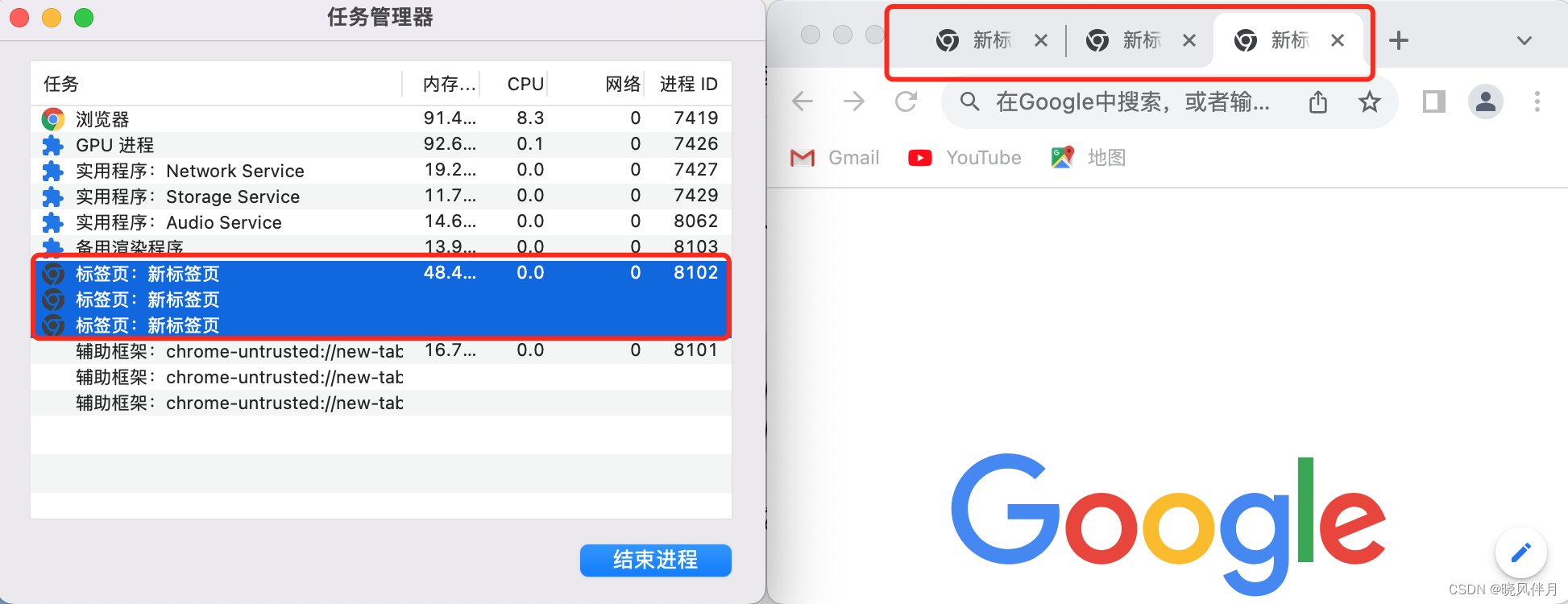Click process ID 8062
1568x604 pixels.
[696, 221]
